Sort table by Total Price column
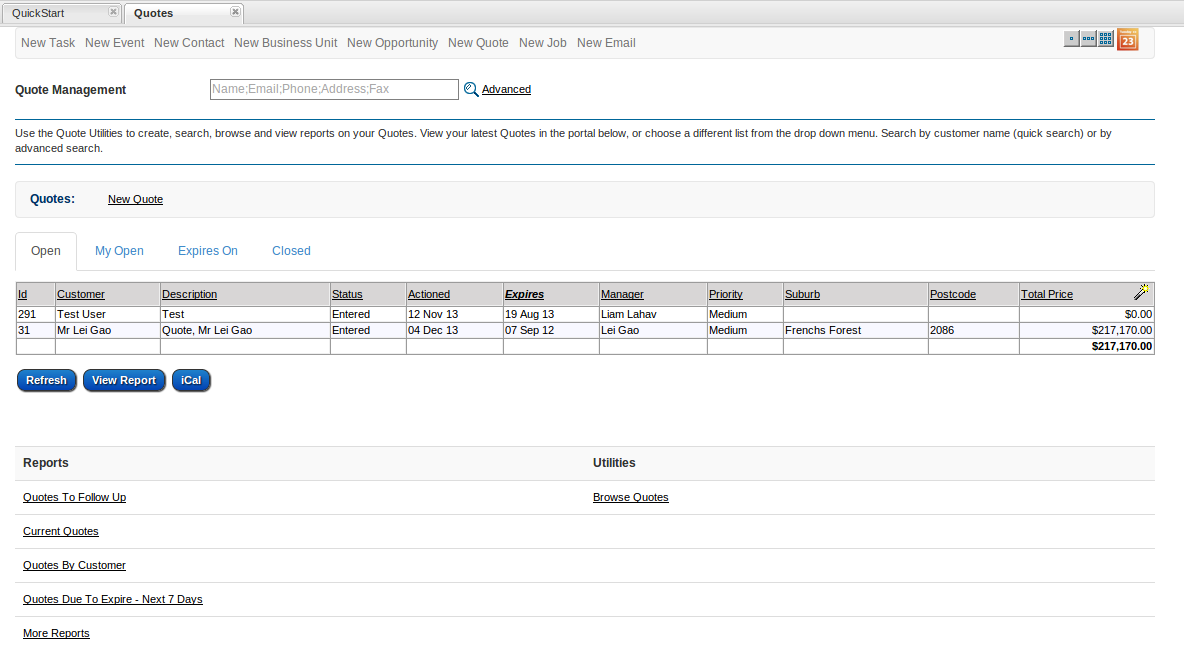 [x=1046, y=294]
